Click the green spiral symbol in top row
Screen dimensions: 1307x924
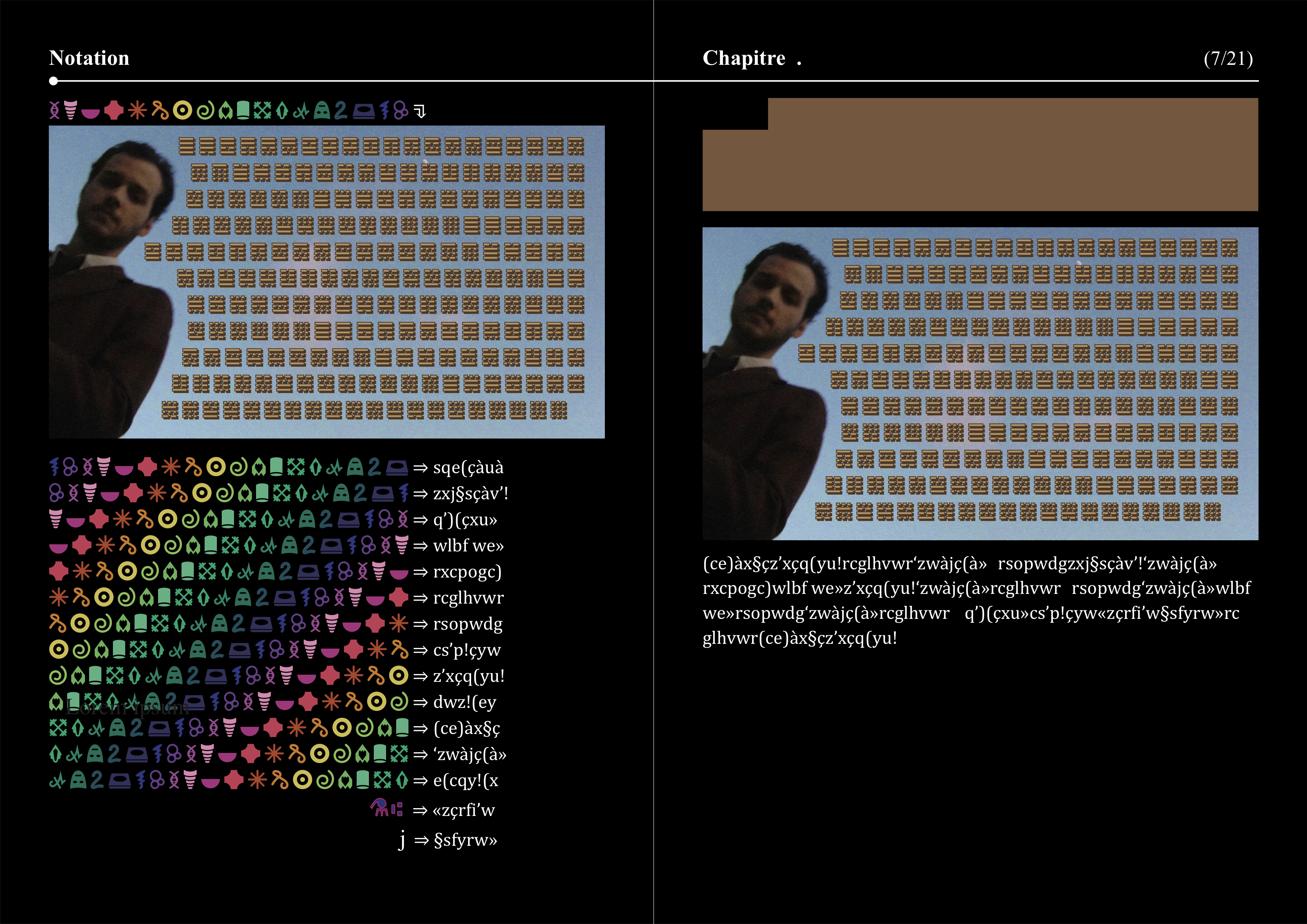click(x=205, y=110)
